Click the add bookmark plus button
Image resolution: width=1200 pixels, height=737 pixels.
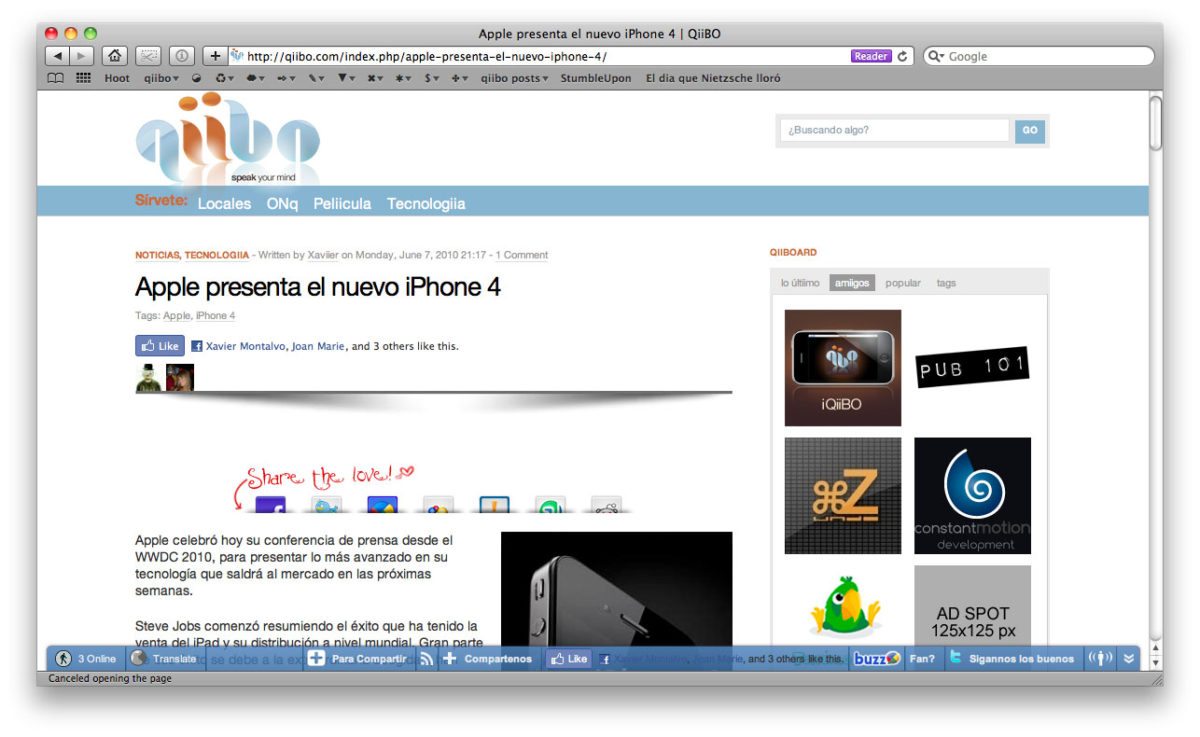coord(215,56)
